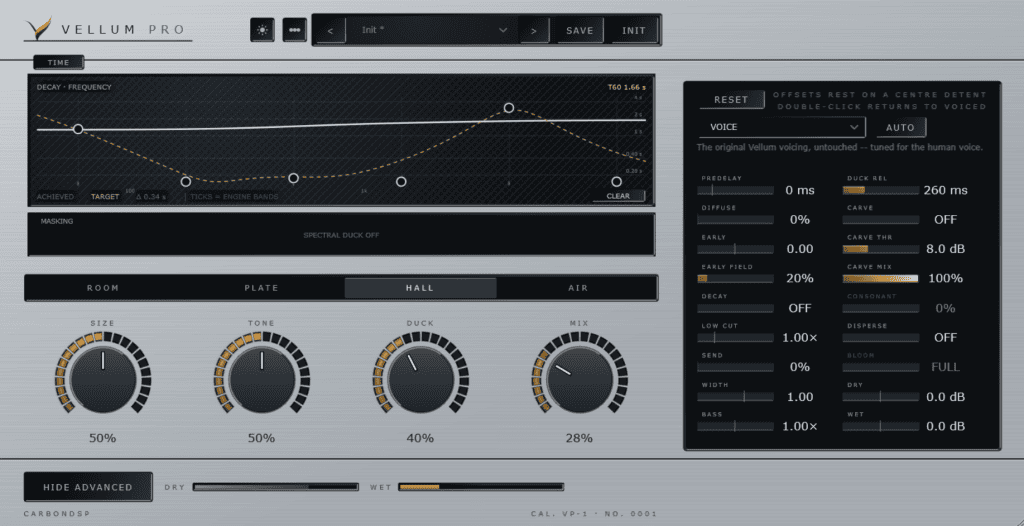
Task: Adjust the DECAY offset slider
Action: tap(735, 308)
